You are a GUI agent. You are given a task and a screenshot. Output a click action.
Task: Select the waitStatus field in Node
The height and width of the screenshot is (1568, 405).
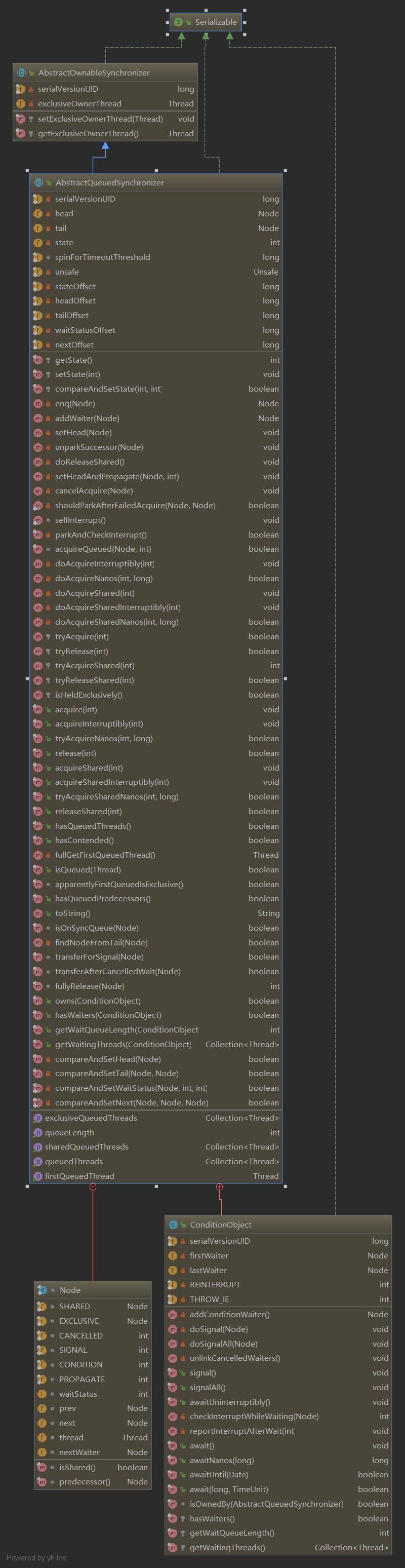pyautogui.click(x=78, y=1394)
